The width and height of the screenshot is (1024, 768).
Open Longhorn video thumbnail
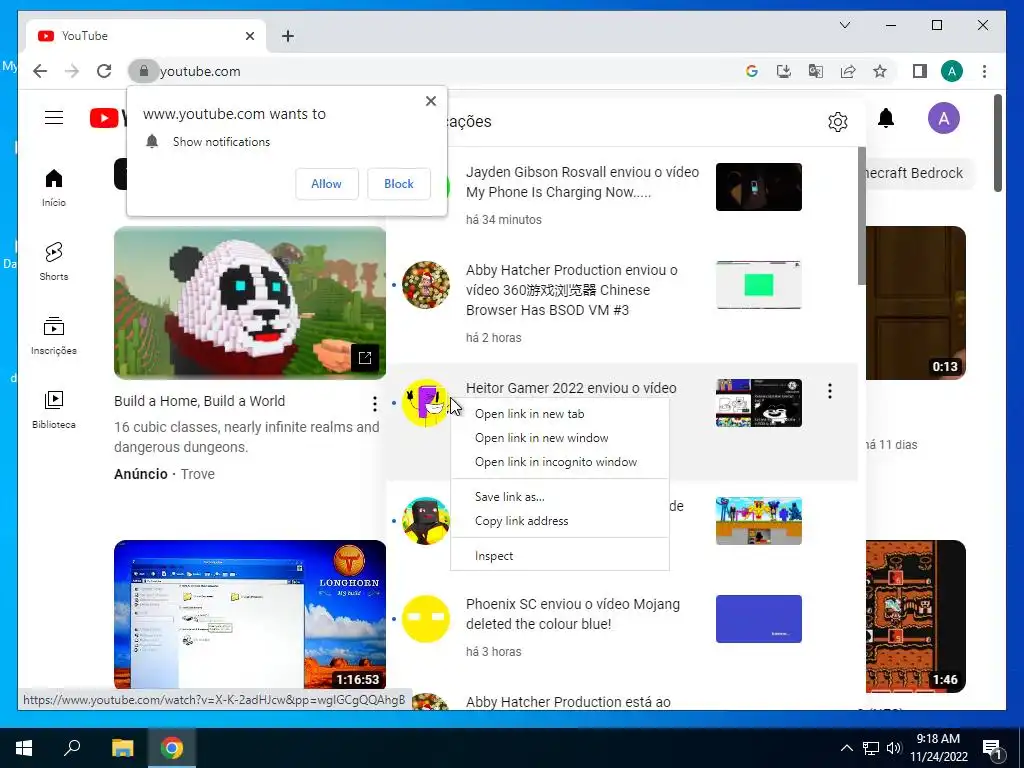coord(249,615)
